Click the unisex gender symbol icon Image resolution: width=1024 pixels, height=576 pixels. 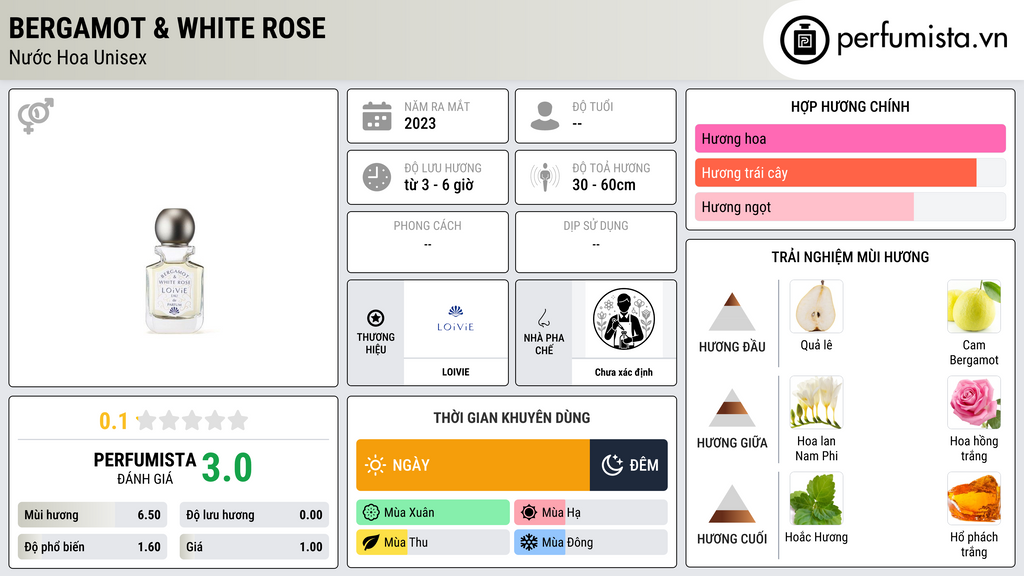pyautogui.click(x=36, y=116)
